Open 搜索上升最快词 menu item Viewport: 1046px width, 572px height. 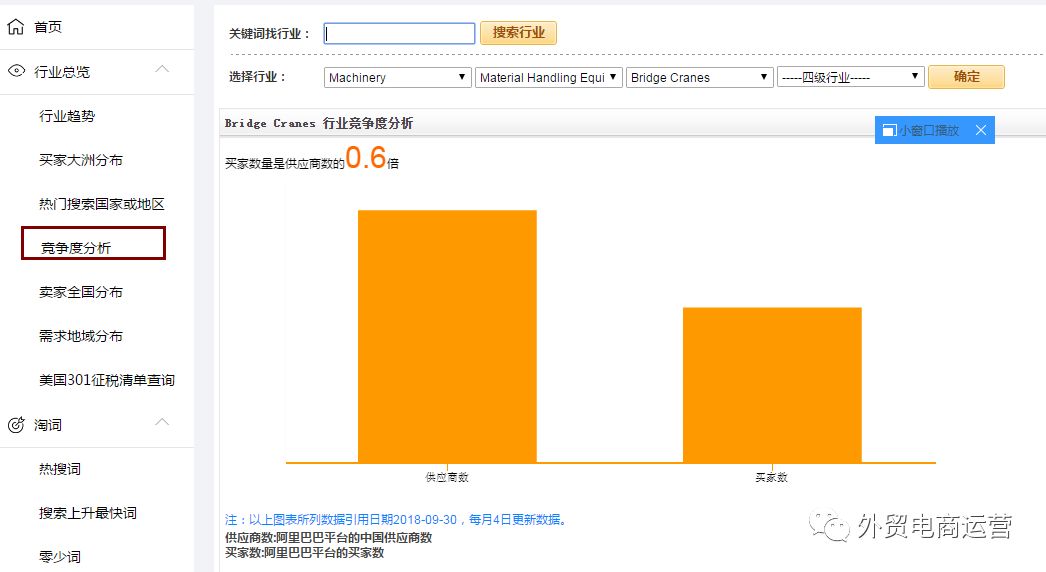(x=88, y=513)
